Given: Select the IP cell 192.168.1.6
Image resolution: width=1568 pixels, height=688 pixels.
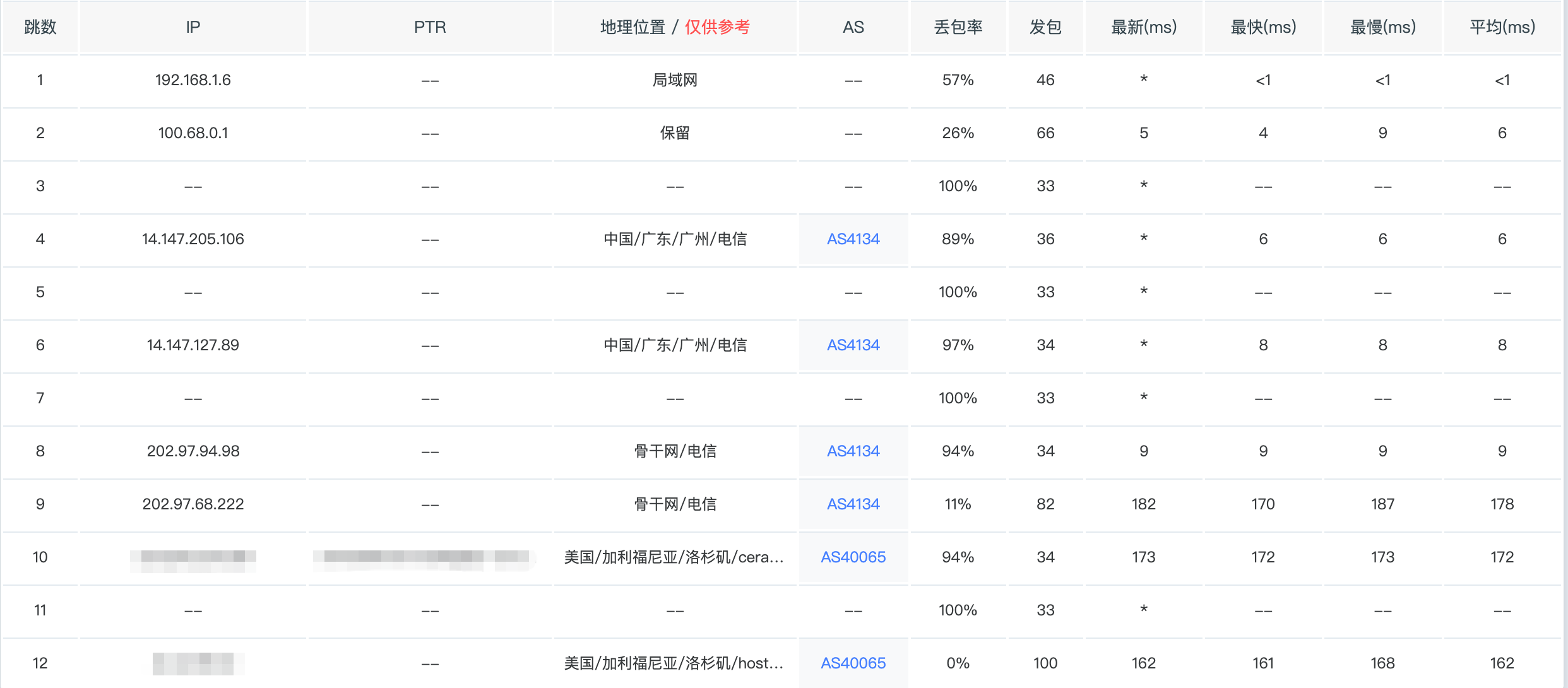Looking at the screenshot, I should point(193,80).
